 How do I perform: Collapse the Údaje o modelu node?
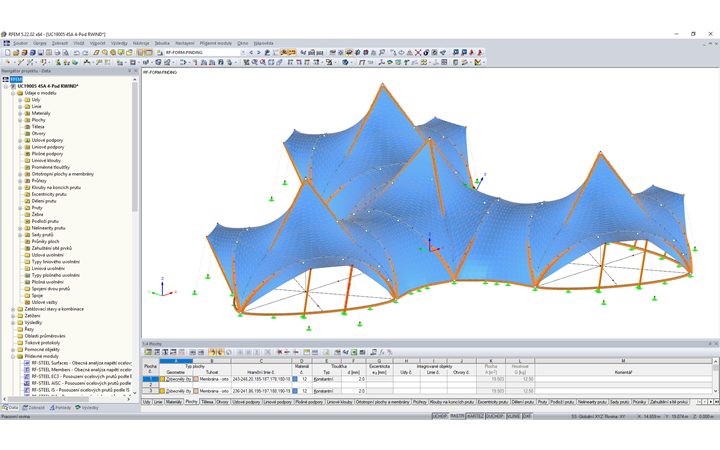tap(13, 93)
